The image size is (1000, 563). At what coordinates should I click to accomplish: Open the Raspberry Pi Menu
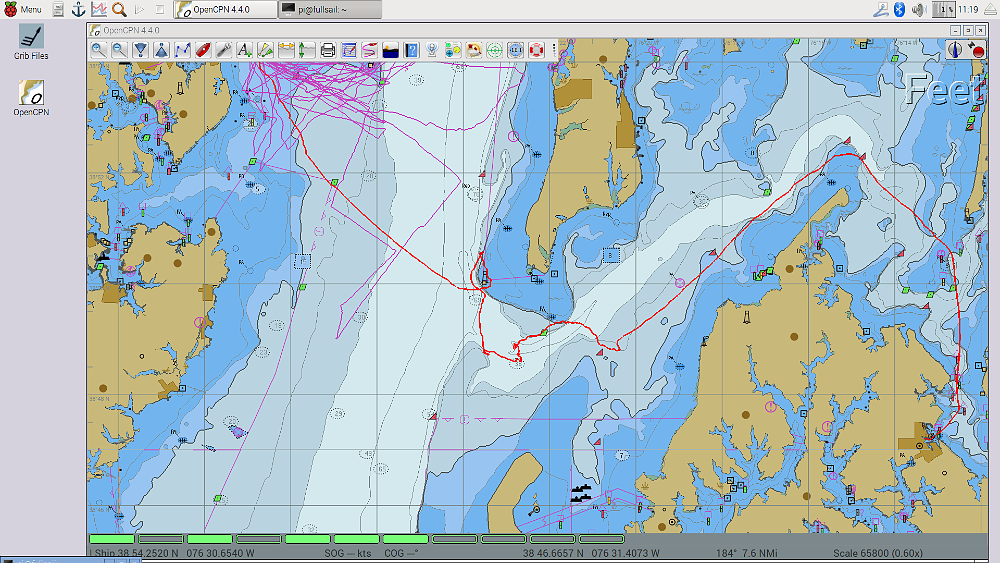click(x=23, y=9)
